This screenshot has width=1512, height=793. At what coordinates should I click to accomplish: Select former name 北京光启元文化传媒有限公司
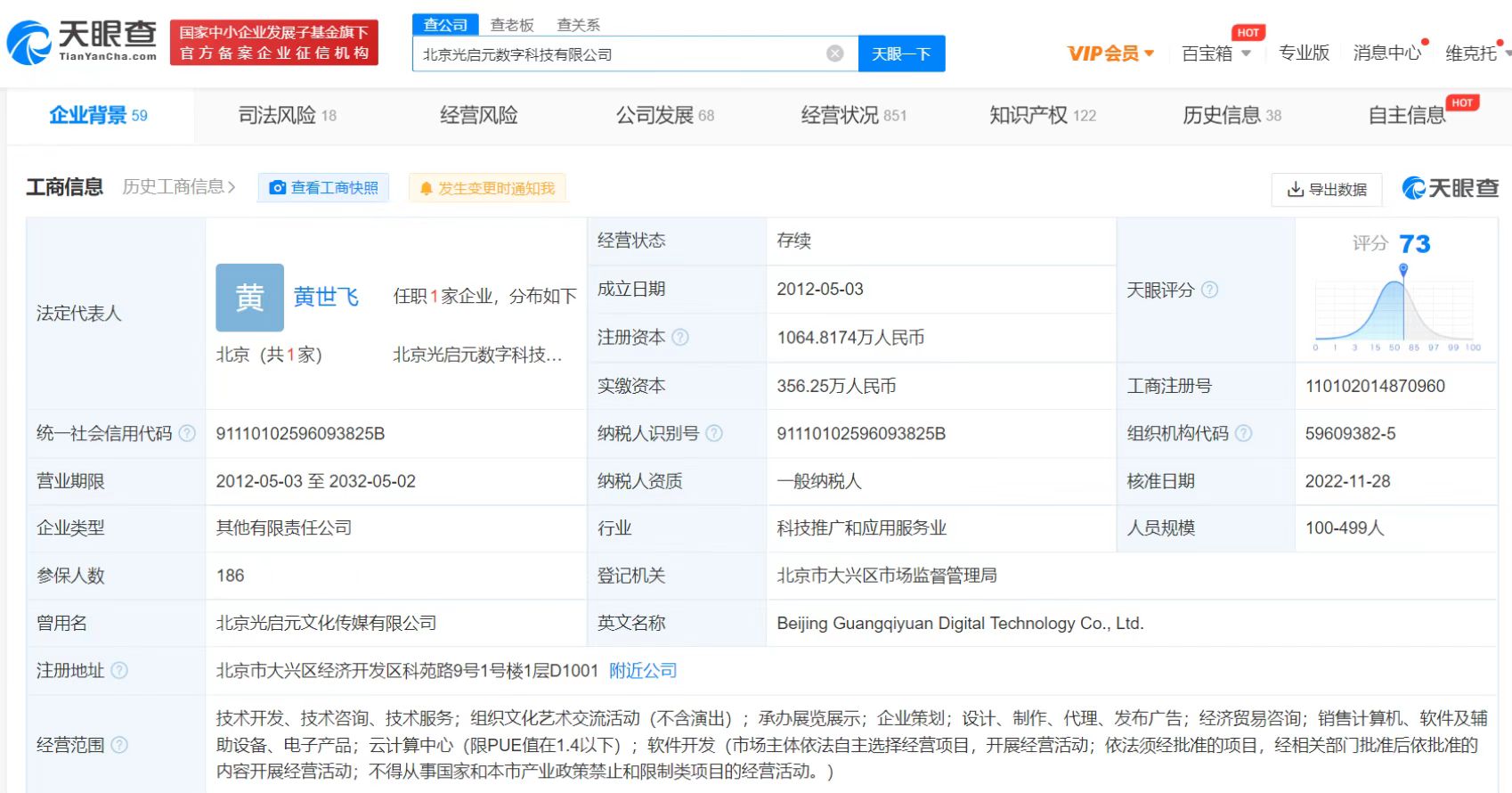coord(326,623)
